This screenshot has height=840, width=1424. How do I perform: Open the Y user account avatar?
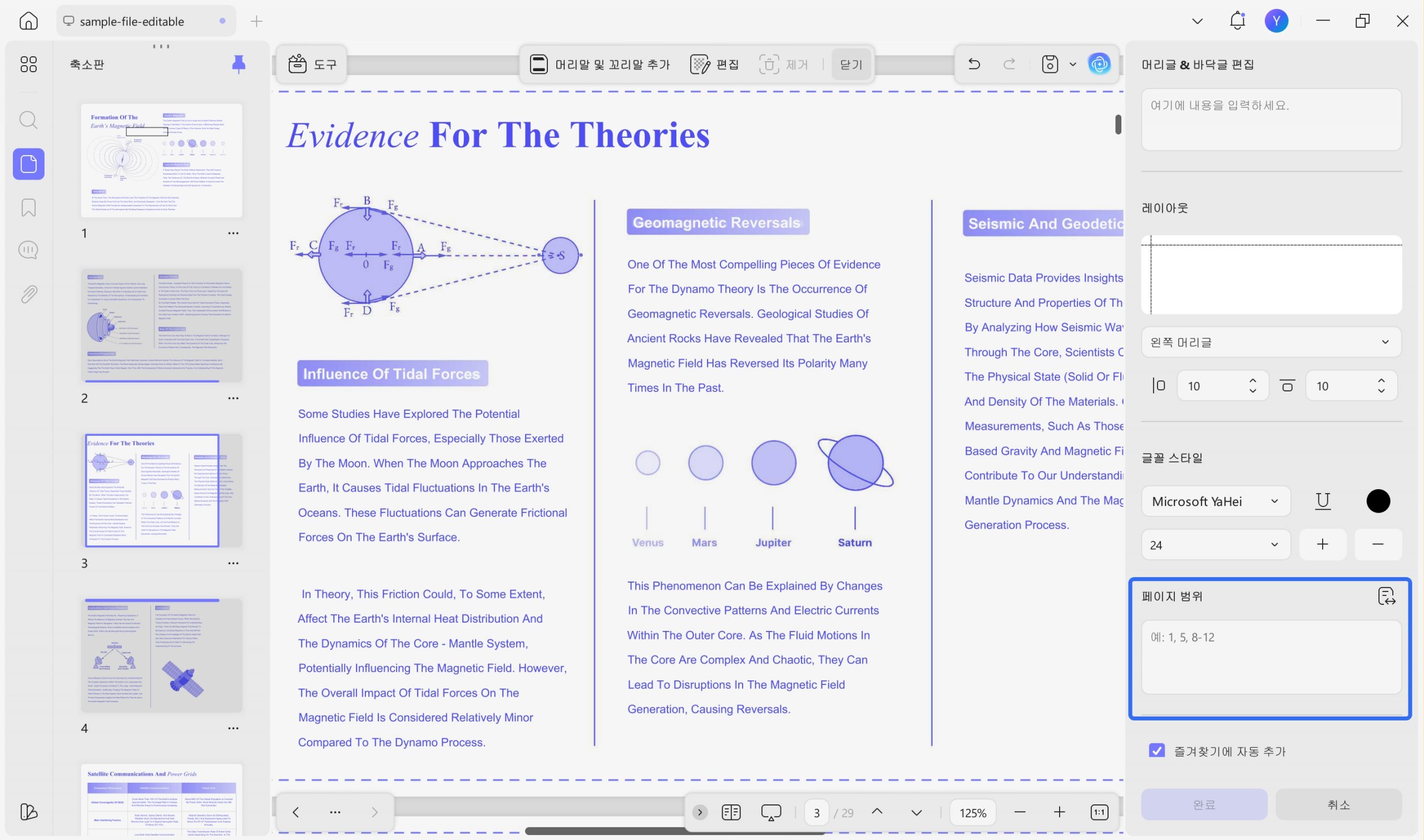pos(1276,21)
